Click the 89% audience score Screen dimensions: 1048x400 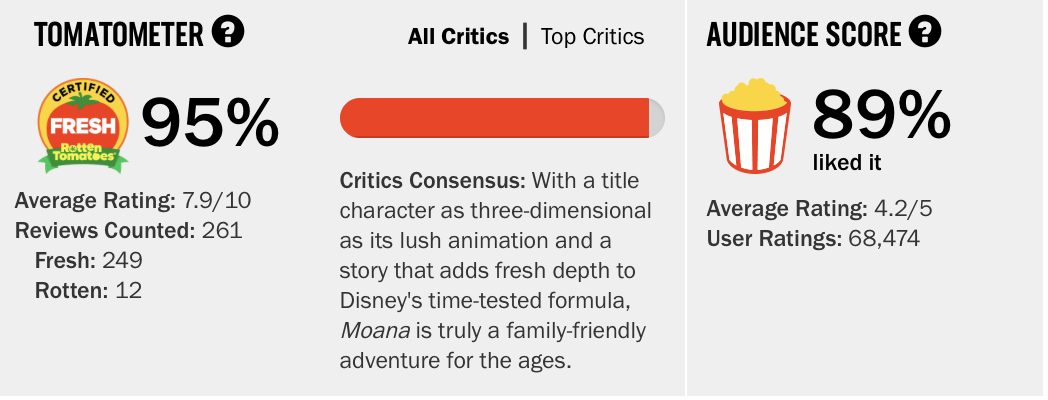882,116
